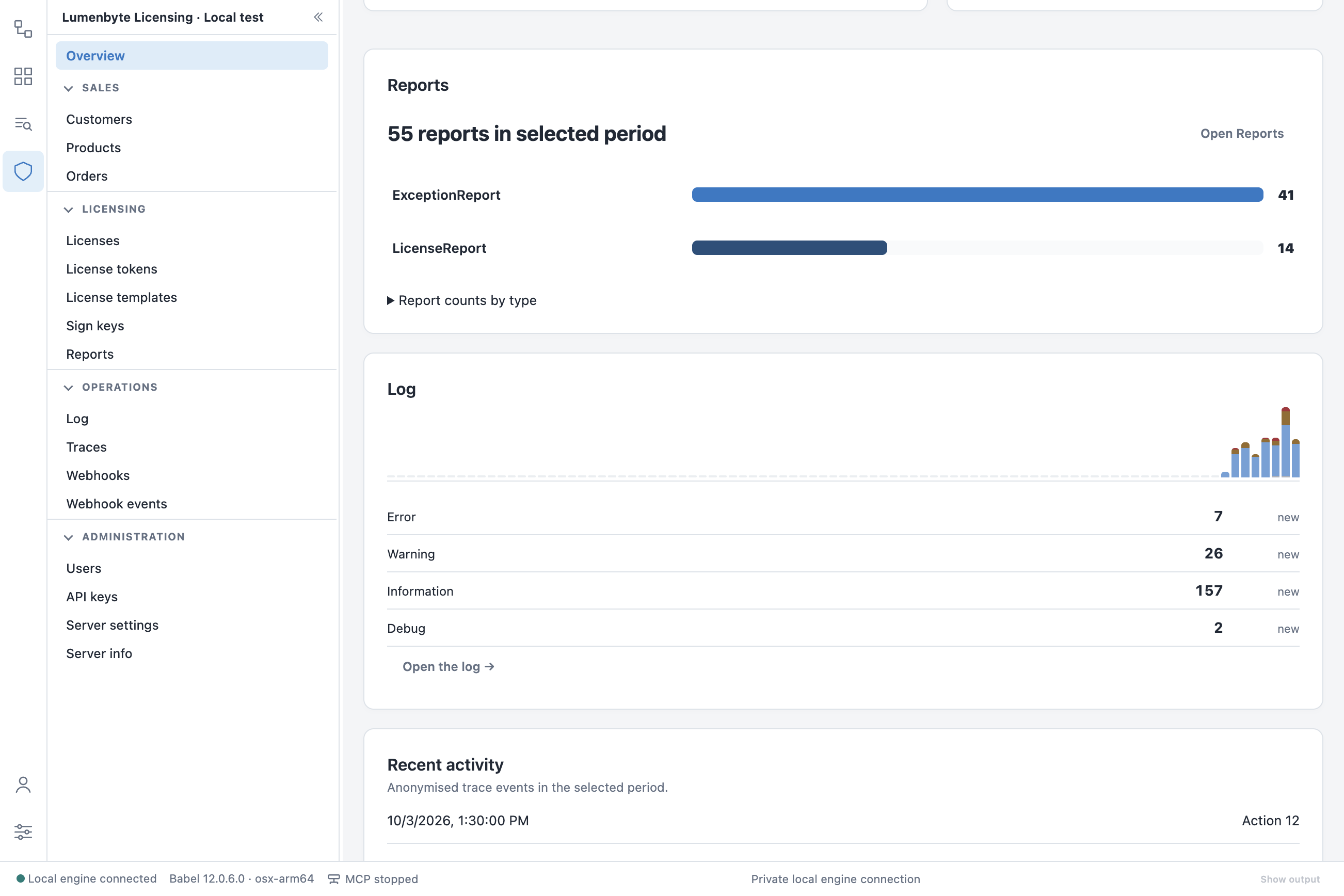Viewport: 1344px width, 896px height.
Task: Collapse the ADMINISTRATION section
Action: click(x=68, y=537)
